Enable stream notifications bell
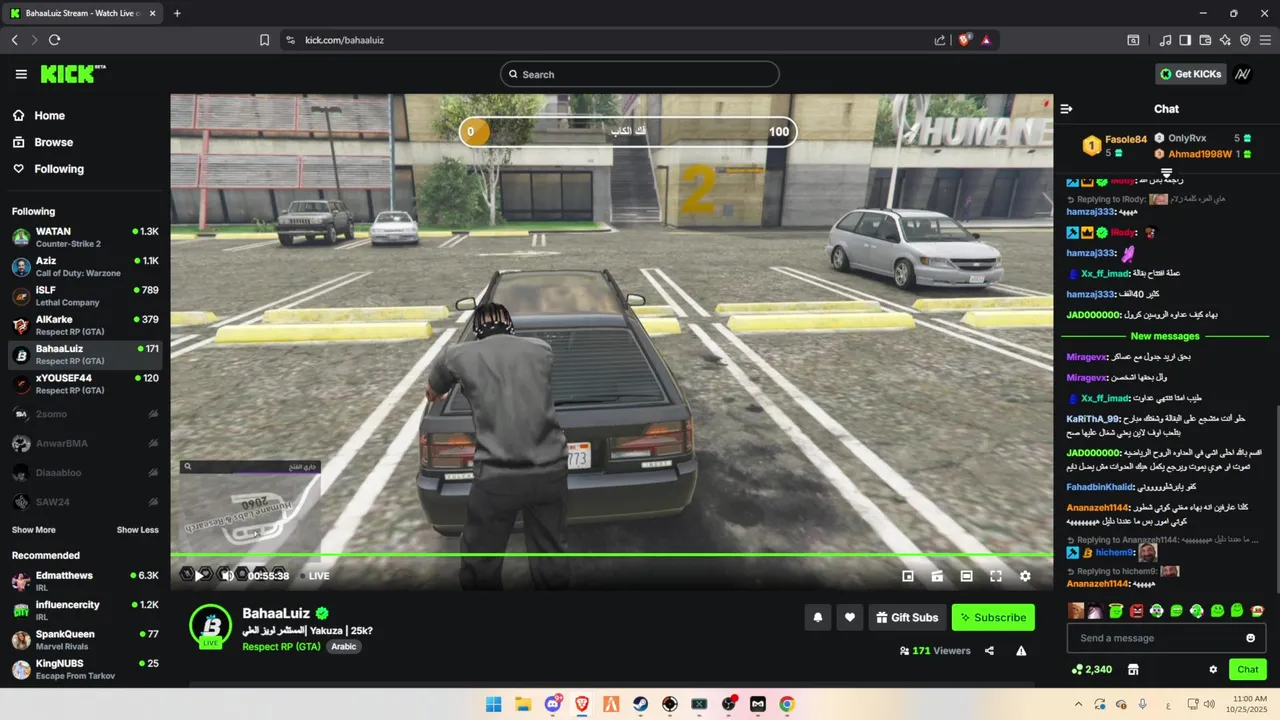The width and height of the screenshot is (1280, 720). point(818,618)
